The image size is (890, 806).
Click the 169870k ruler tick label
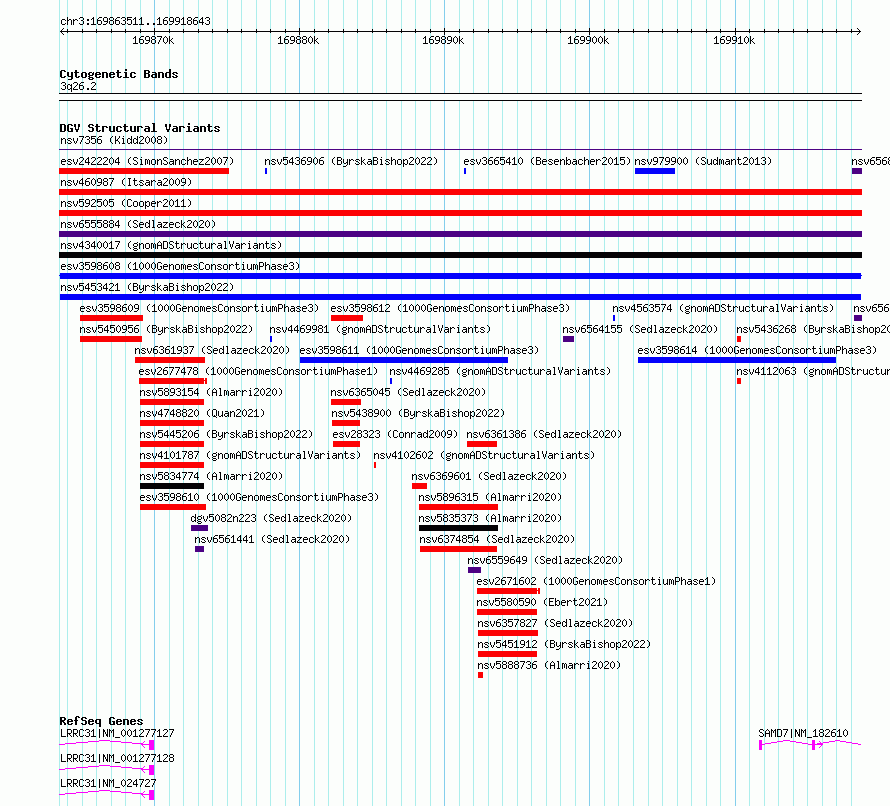tap(153, 40)
